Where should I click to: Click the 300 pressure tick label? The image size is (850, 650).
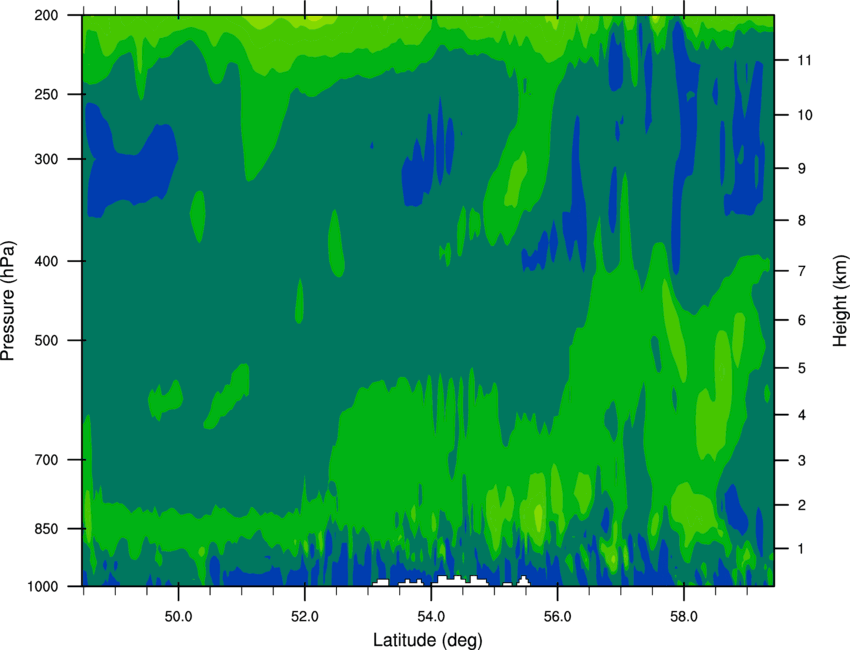(46, 159)
